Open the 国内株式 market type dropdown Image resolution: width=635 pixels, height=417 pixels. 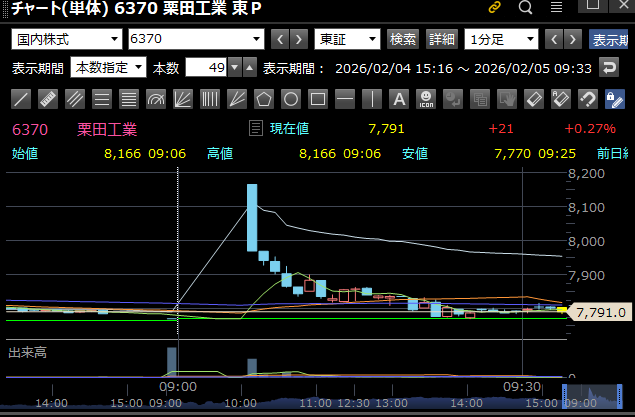pyautogui.click(x=66, y=40)
